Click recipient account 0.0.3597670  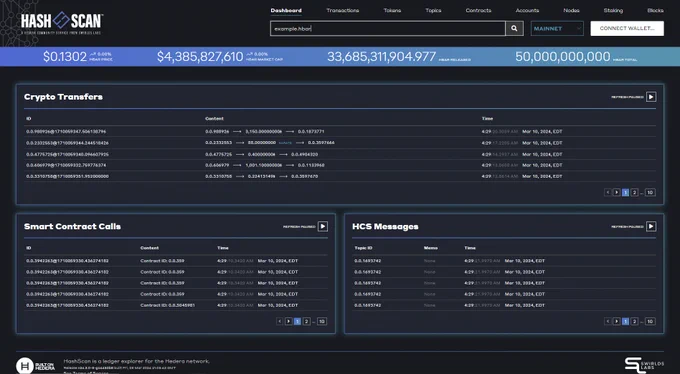pyautogui.click(x=304, y=177)
